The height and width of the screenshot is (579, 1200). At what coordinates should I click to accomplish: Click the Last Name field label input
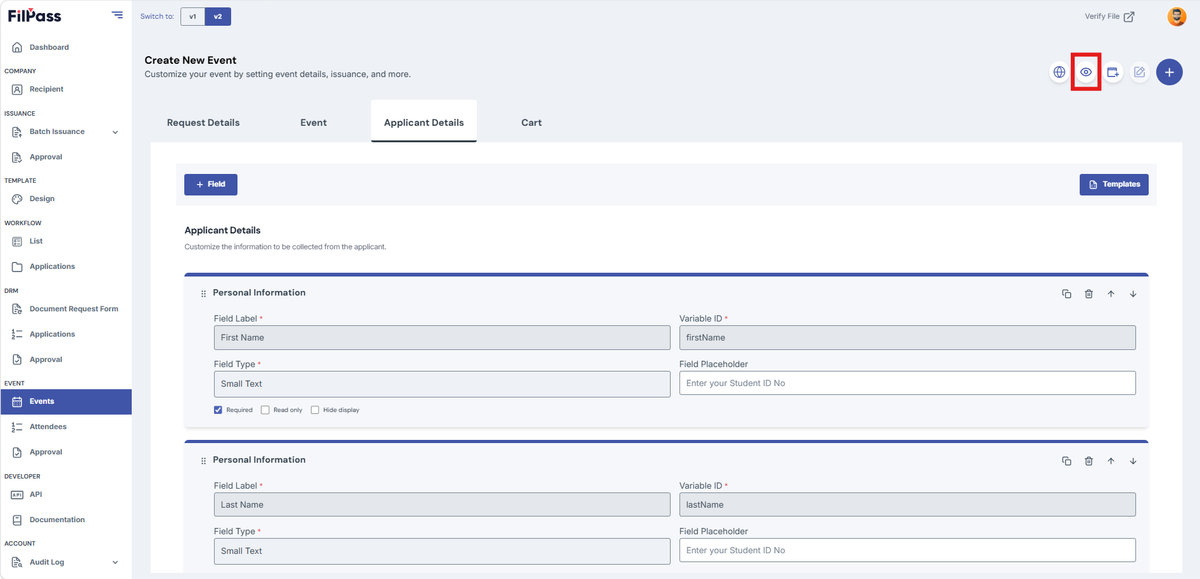(442, 505)
